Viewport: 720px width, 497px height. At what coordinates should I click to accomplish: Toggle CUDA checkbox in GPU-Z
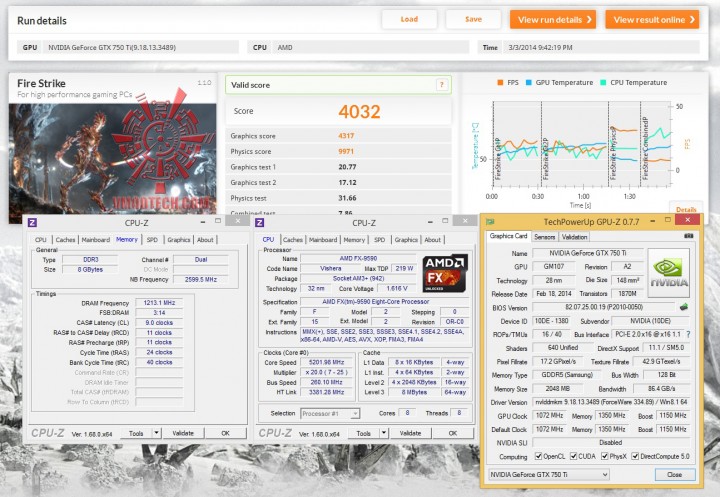coord(573,456)
